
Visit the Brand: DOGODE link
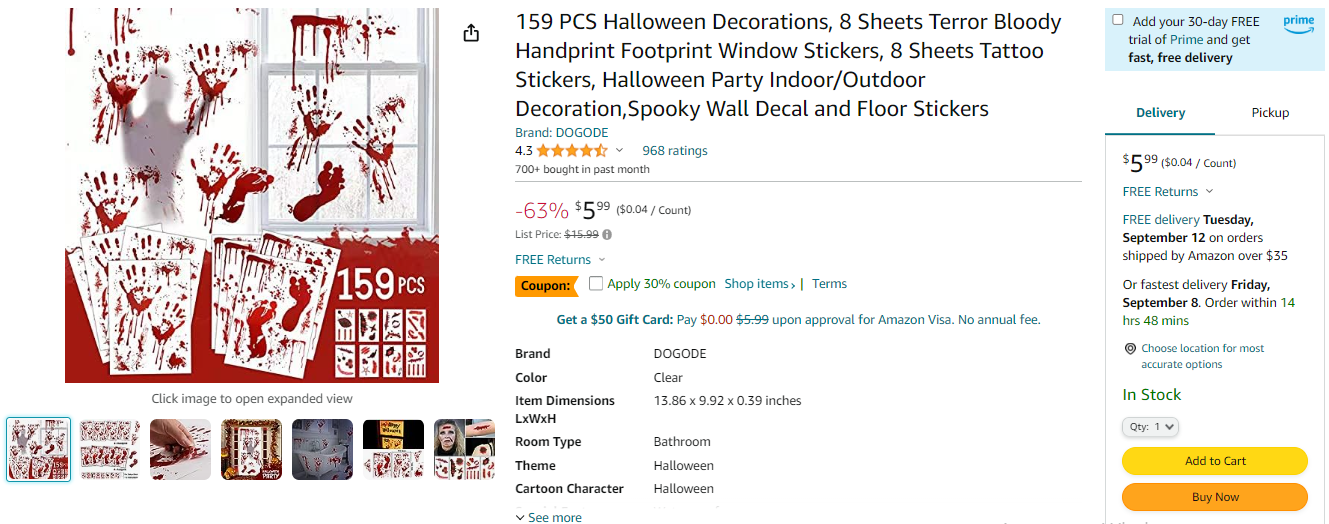tap(561, 132)
